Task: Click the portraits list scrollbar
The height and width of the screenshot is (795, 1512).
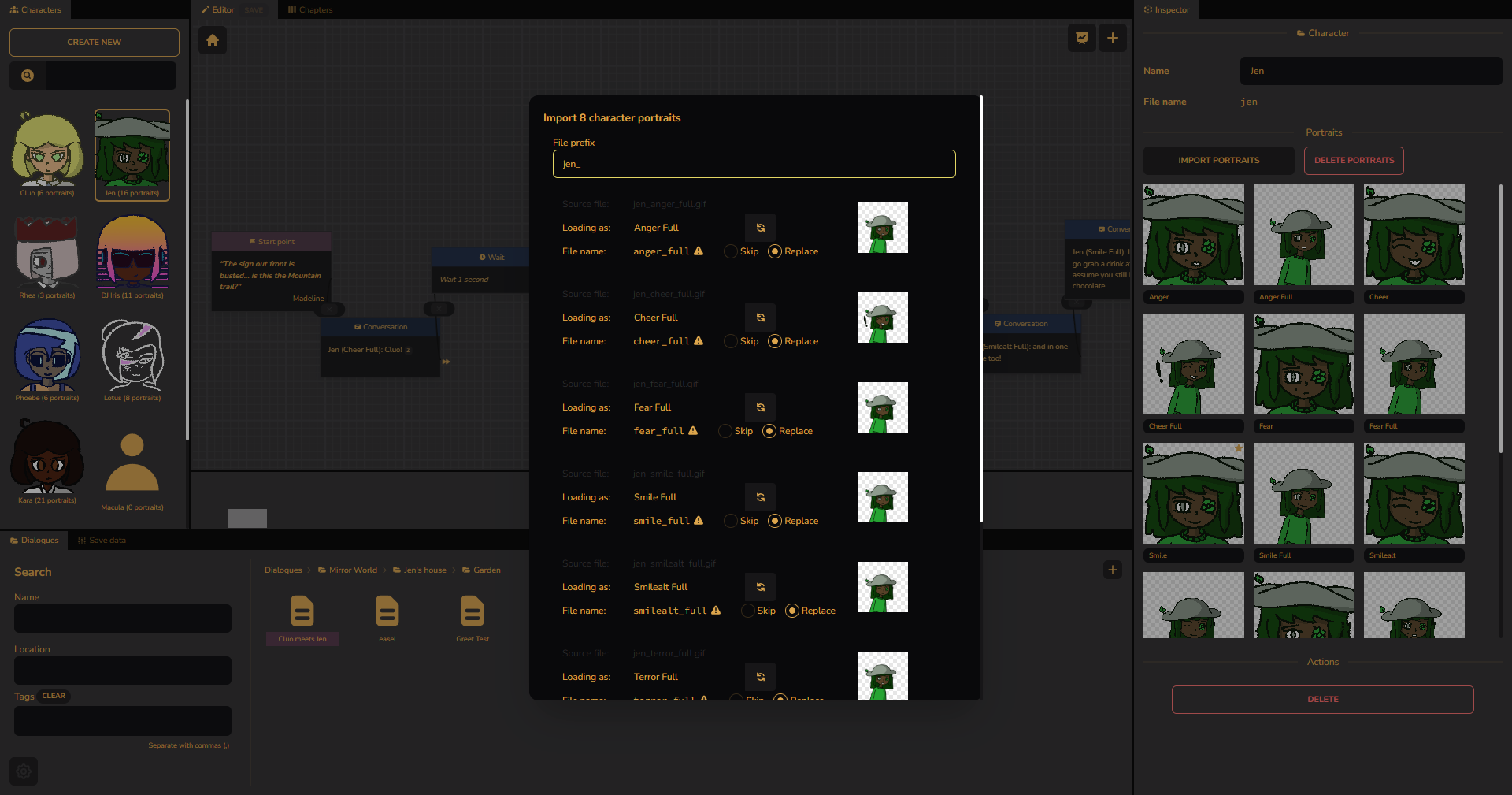Action: [x=1501, y=318]
